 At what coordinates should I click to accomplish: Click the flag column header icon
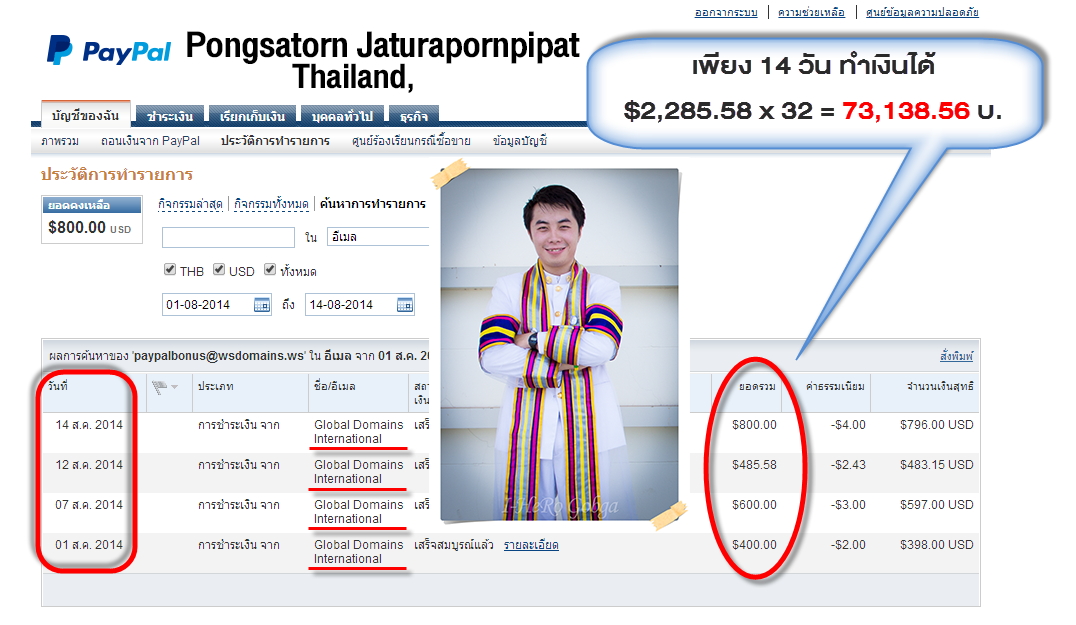click(159, 388)
